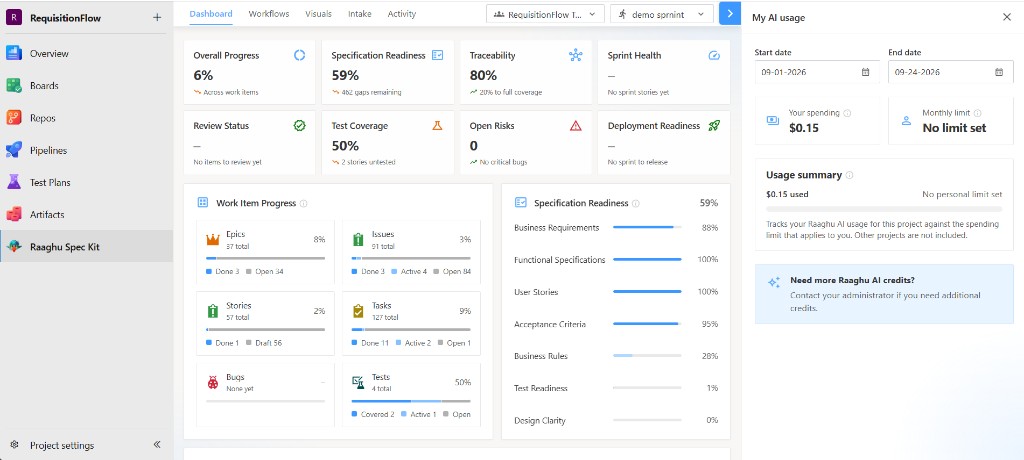Open the Raaghu Spec Kit sidebar icon
1024x460 pixels.
click(x=14, y=246)
